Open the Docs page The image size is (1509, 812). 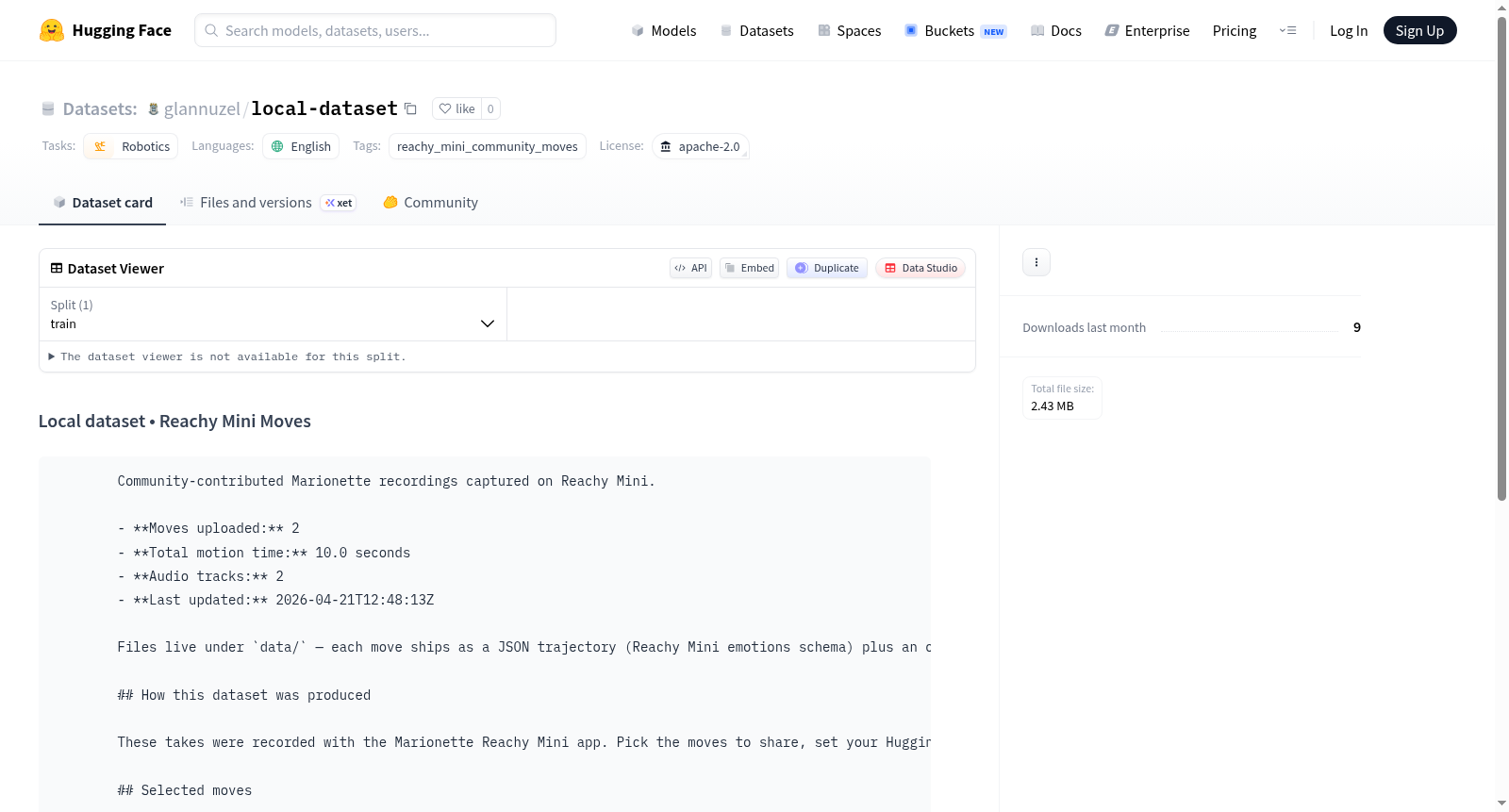pos(1055,30)
